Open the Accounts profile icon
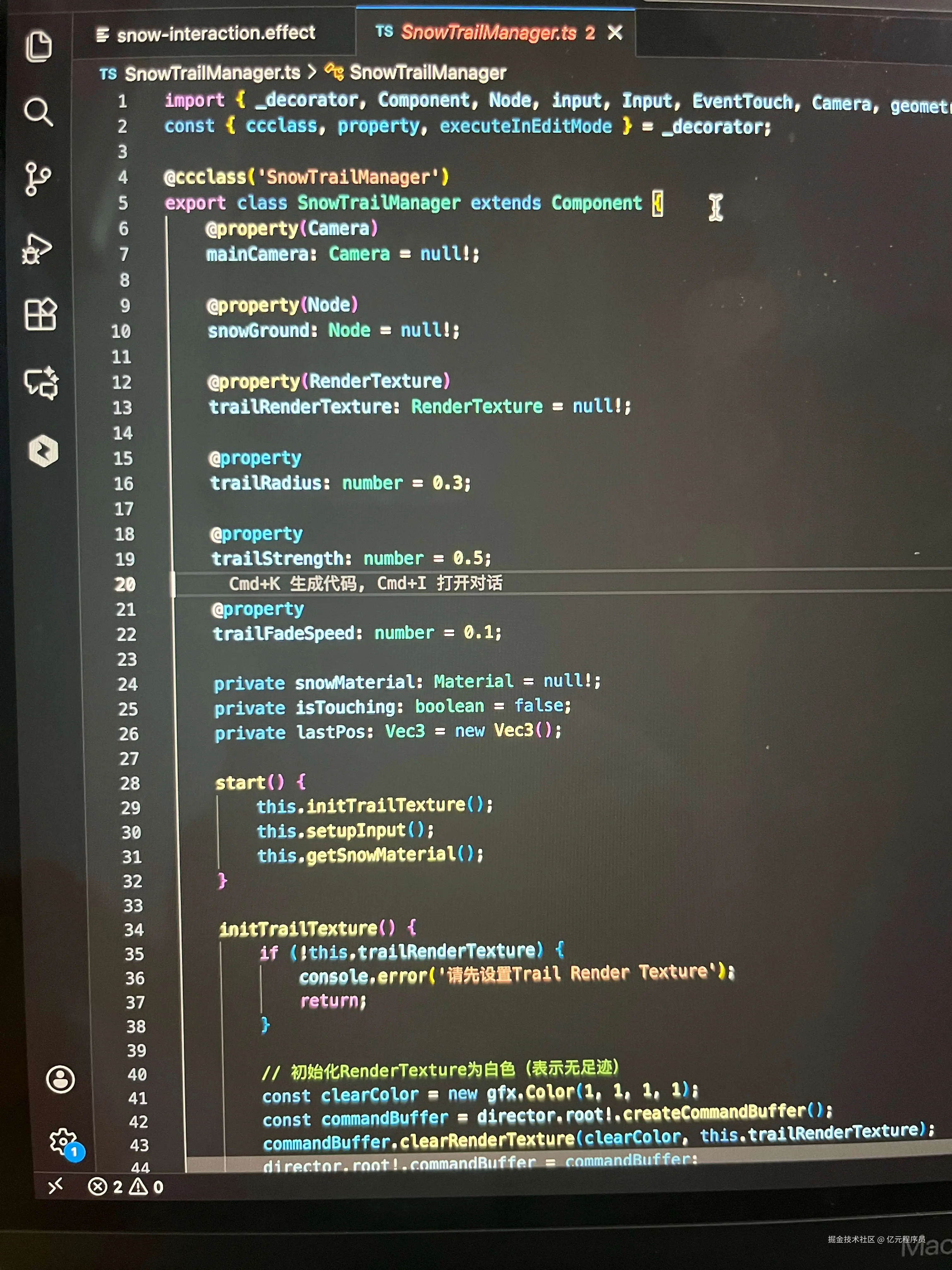This screenshot has width=952, height=1270. 60,1079
